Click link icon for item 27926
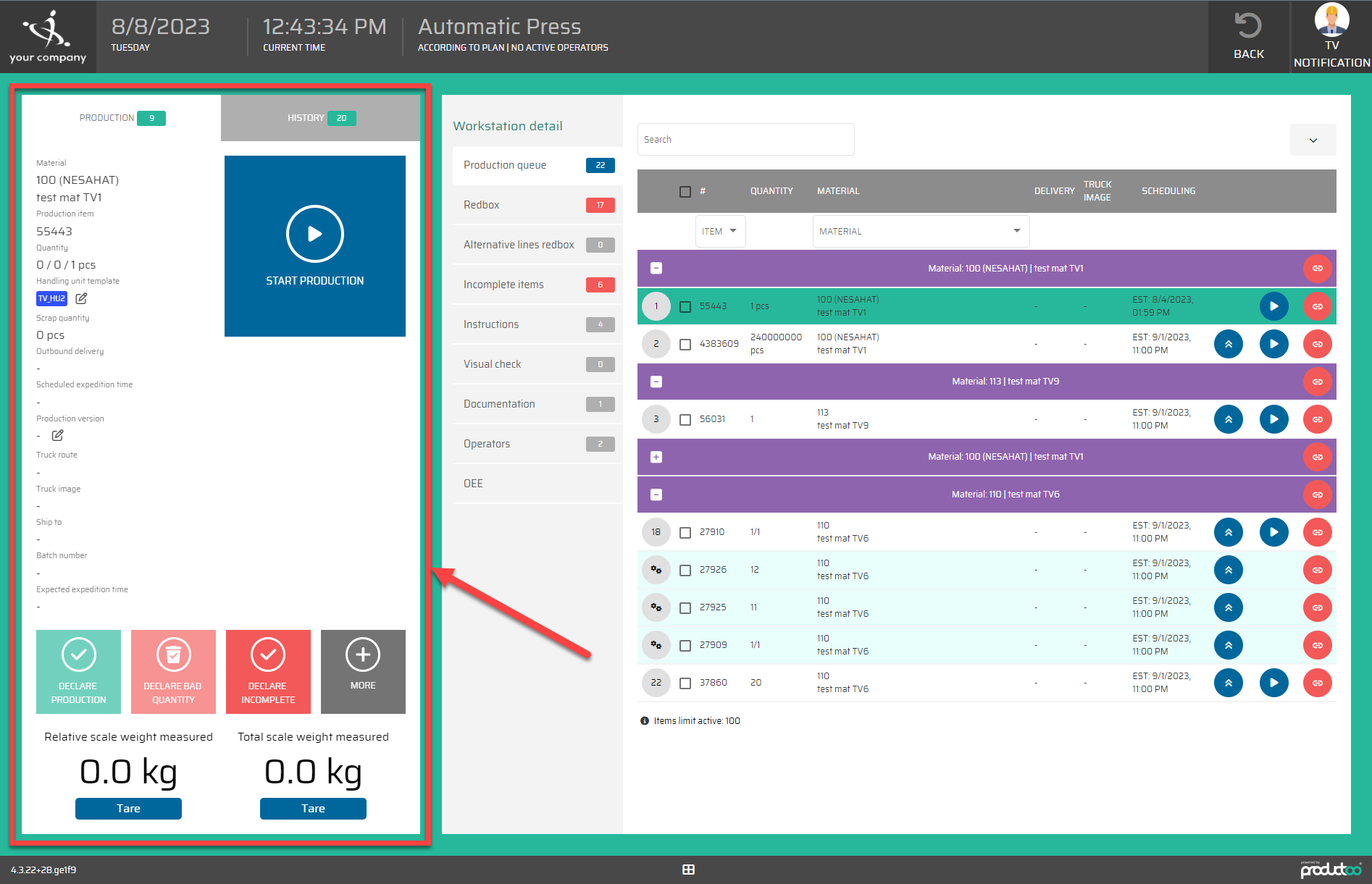Viewport: 1372px width, 884px height. (x=1317, y=570)
